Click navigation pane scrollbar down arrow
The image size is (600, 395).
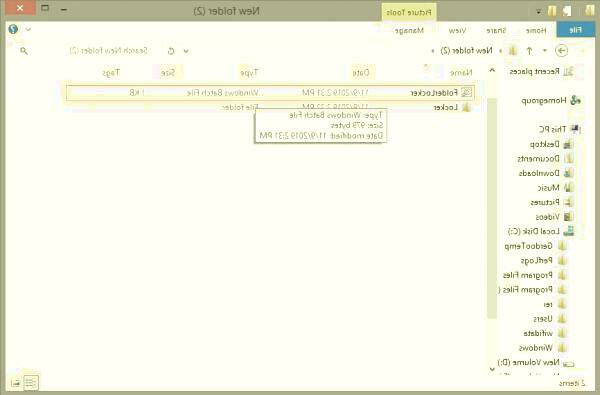492,369
